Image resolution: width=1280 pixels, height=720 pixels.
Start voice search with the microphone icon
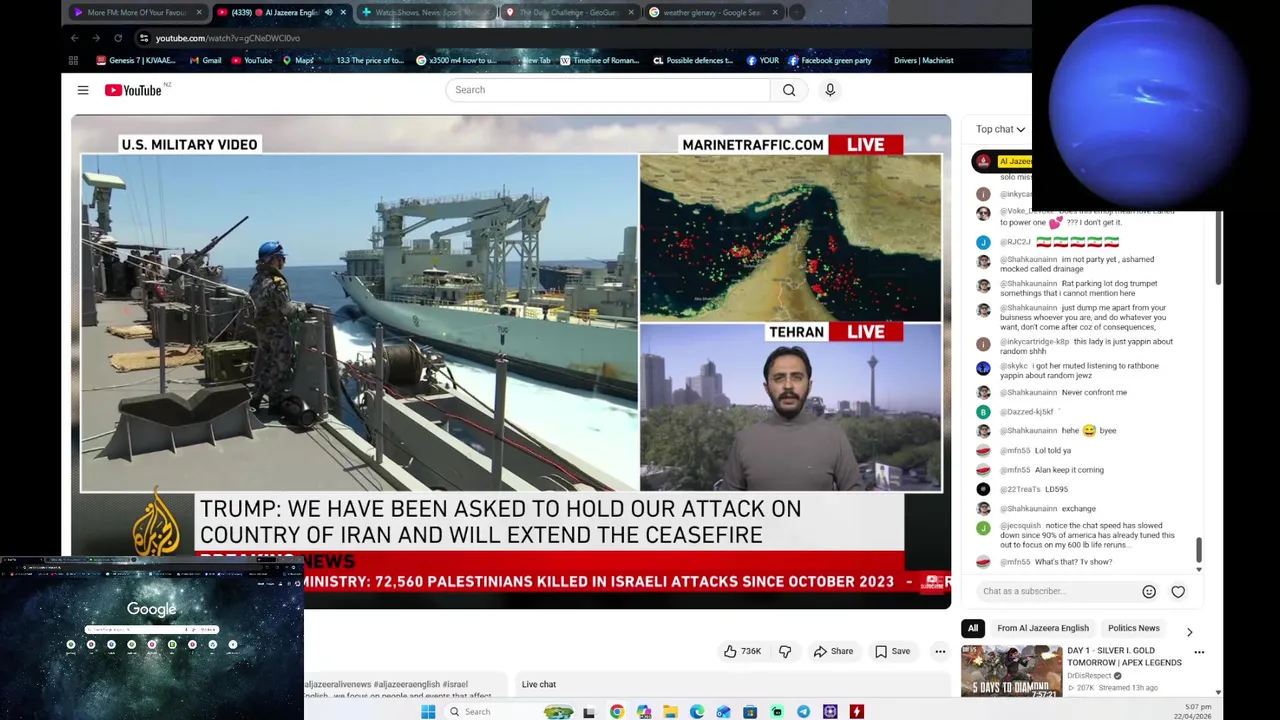pos(830,90)
